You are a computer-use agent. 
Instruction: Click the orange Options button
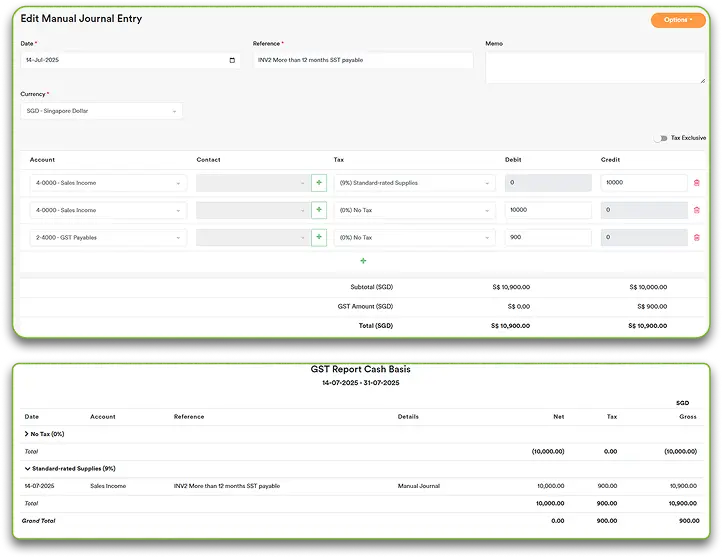(x=678, y=20)
